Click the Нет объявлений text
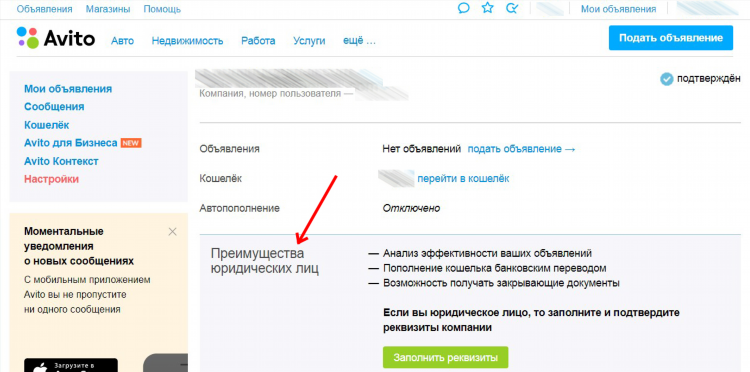The width and height of the screenshot is (750, 372). tap(421, 149)
